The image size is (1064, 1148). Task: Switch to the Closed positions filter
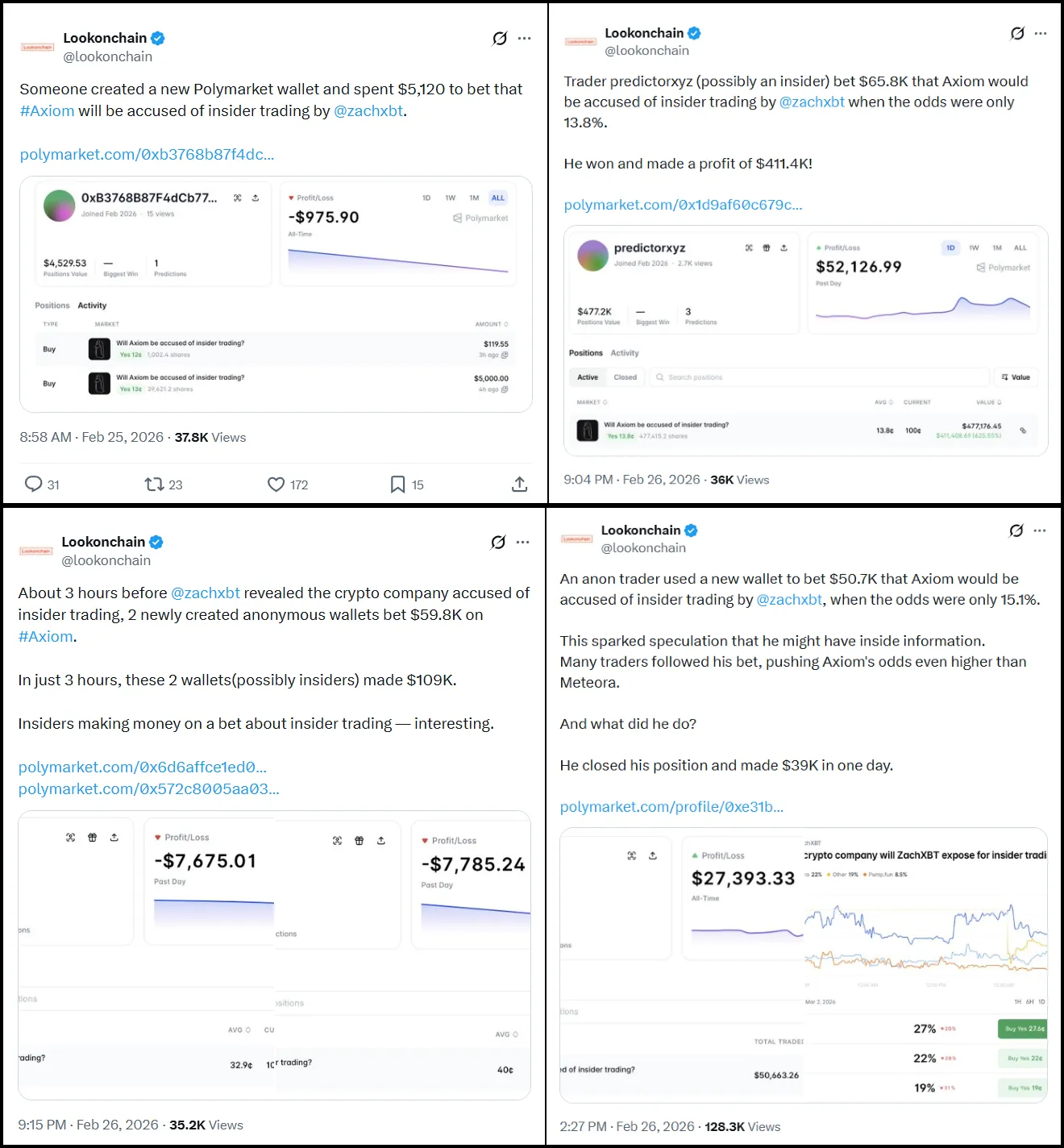pos(625,377)
